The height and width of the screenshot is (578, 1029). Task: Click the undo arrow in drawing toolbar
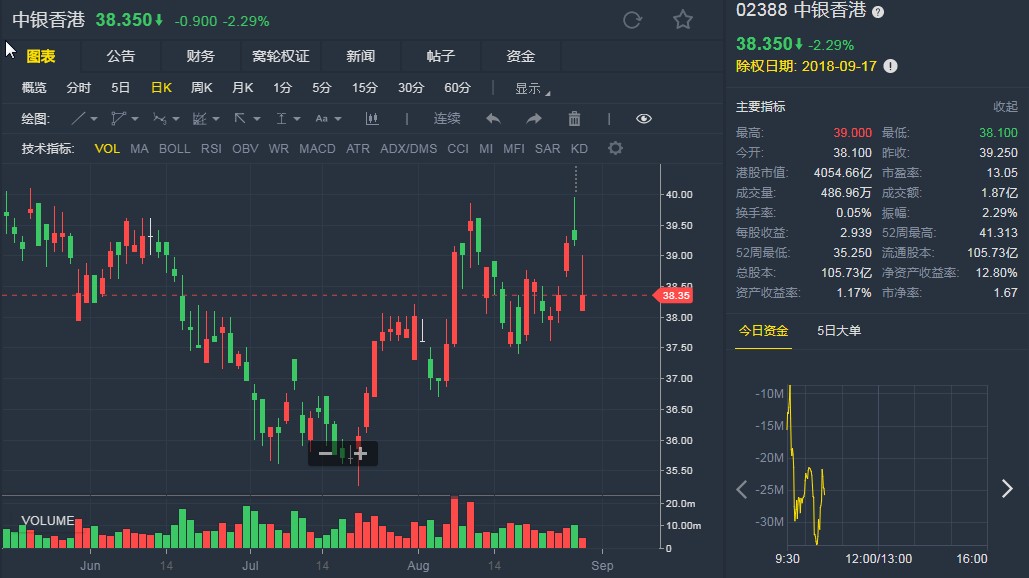492,119
